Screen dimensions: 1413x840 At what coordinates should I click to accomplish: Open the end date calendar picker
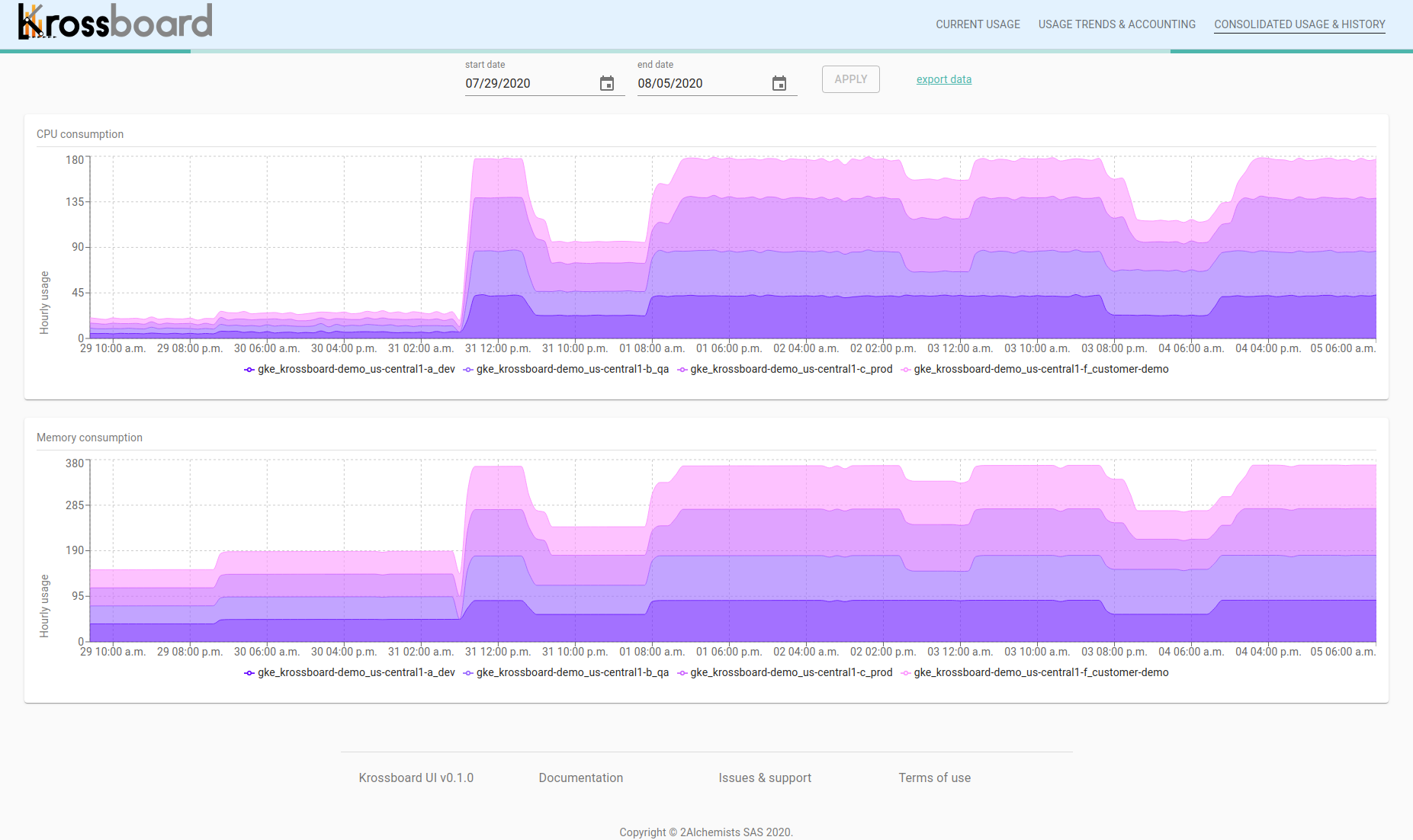tap(779, 84)
